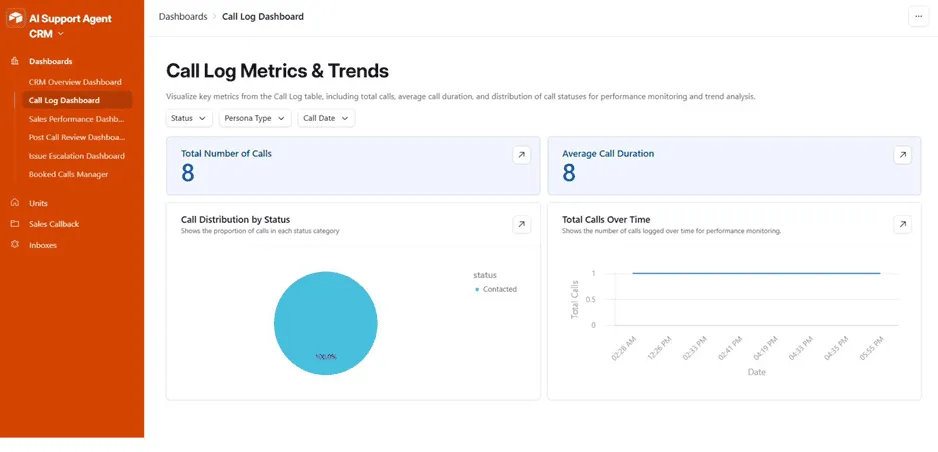Click the Call Distribution by Status heading
This screenshot has height=452, width=938.
(x=235, y=219)
